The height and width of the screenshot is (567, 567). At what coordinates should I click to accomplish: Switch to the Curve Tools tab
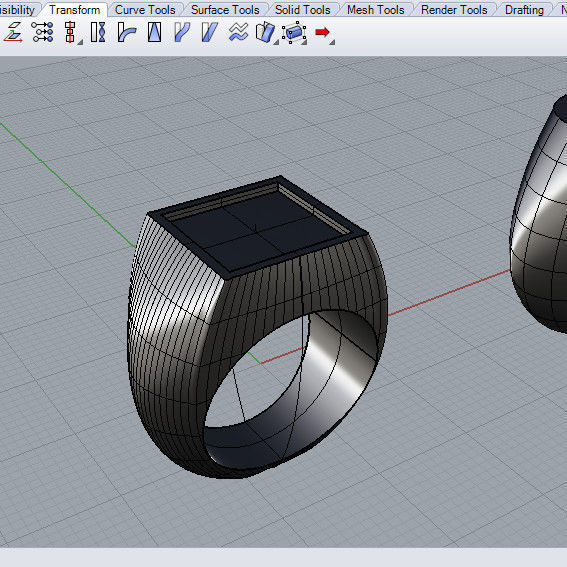pyautogui.click(x=145, y=10)
